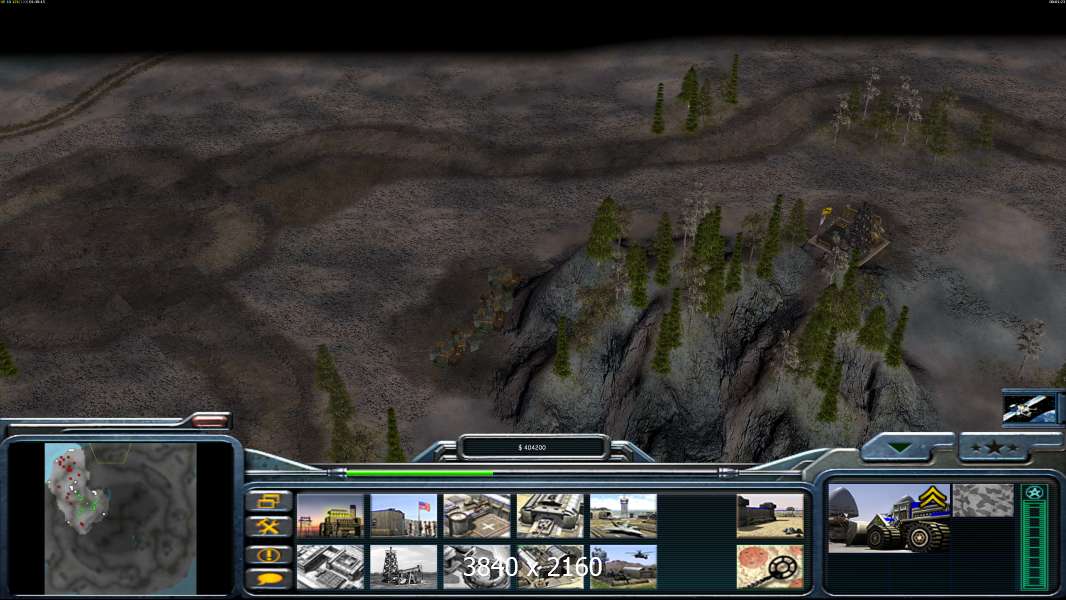1066x600 pixels.
Task: Select the building with yellow flag on hilltop
Action: coord(848,236)
